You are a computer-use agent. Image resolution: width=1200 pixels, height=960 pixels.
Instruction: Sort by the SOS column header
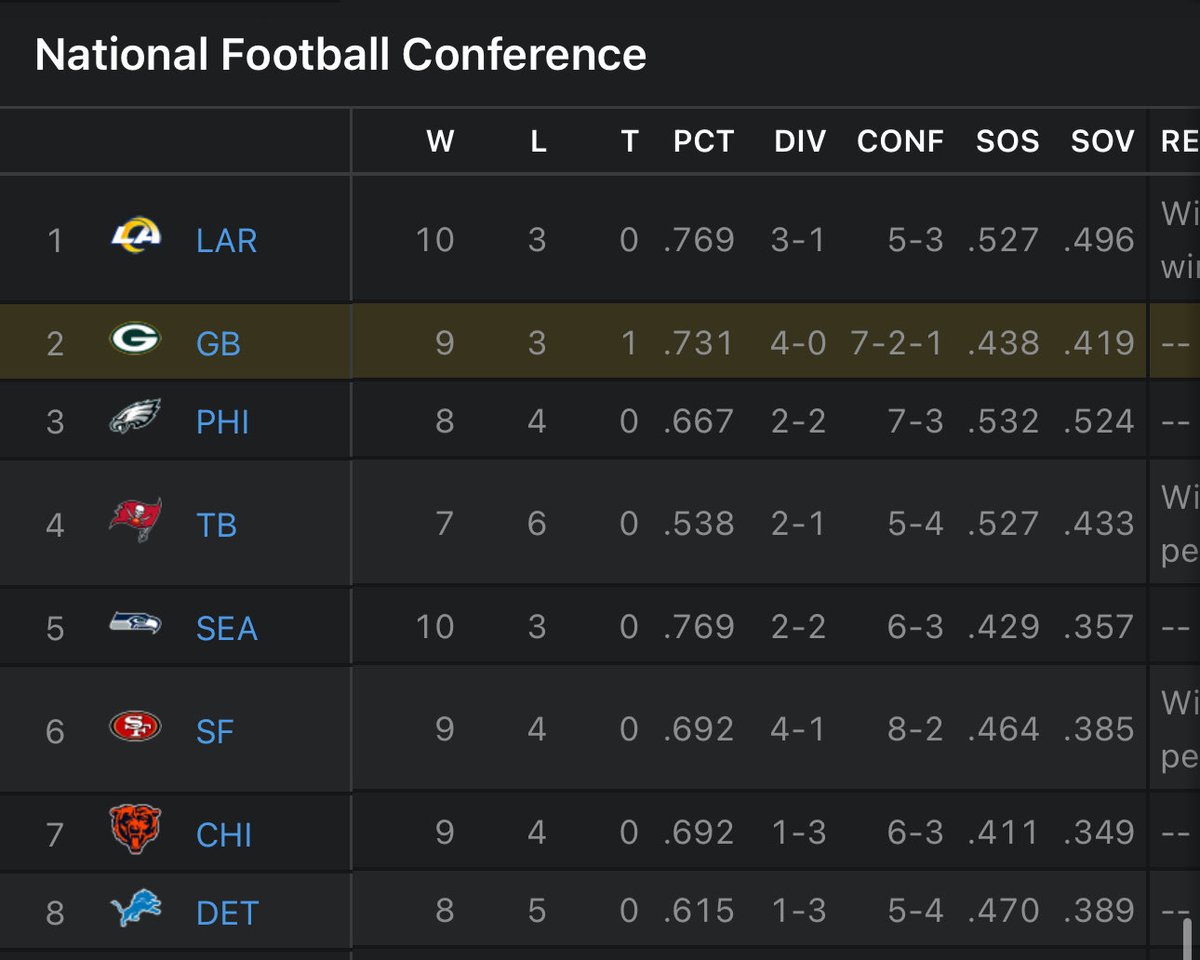pos(1008,142)
